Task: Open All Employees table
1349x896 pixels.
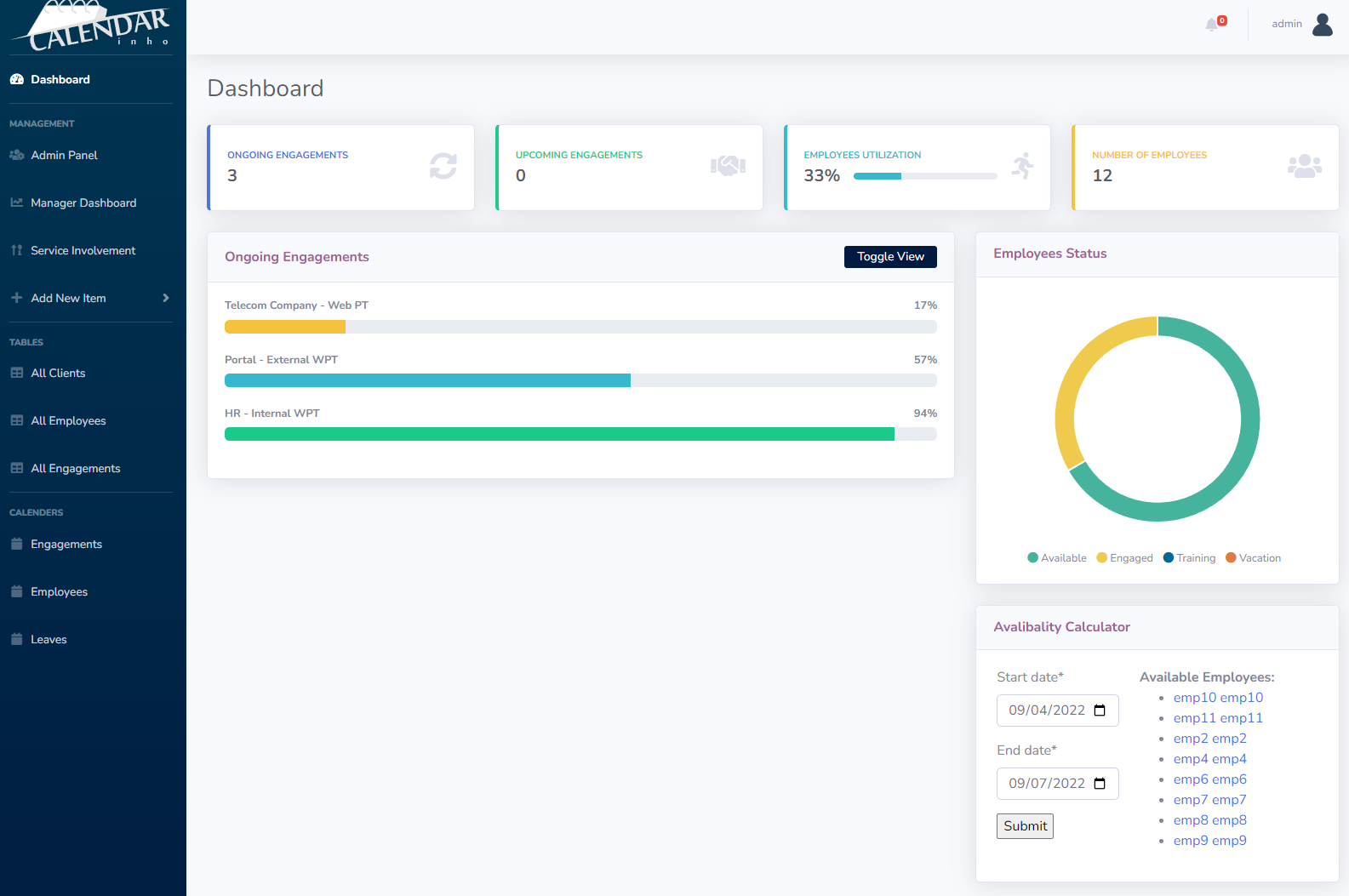Action: (68, 420)
